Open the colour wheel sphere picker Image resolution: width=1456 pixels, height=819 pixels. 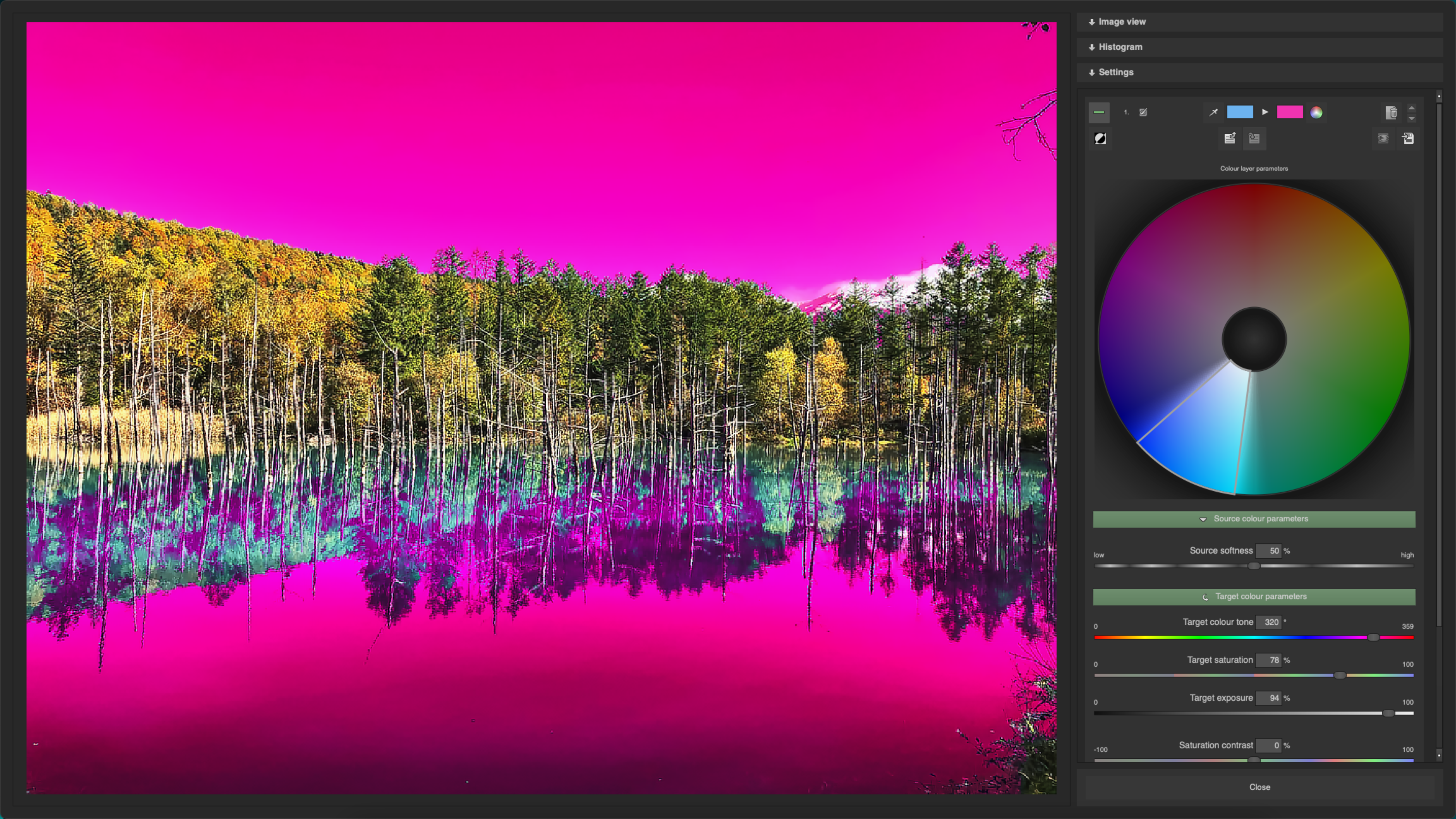1316,113
